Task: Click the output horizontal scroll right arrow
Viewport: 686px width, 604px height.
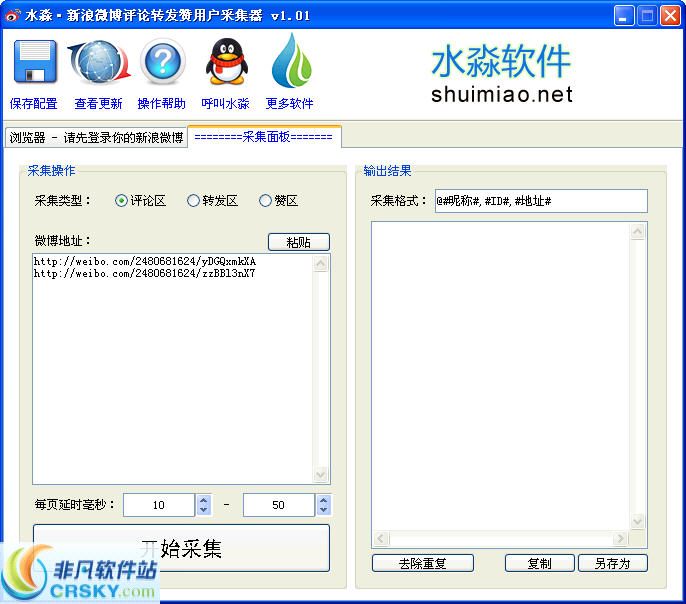Action: click(x=620, y=538)
